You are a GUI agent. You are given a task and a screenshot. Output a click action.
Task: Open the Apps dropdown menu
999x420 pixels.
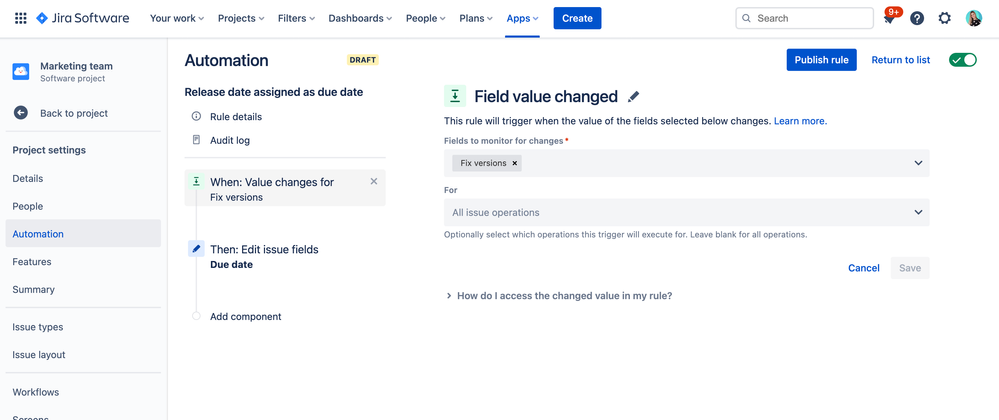(522, 18)
